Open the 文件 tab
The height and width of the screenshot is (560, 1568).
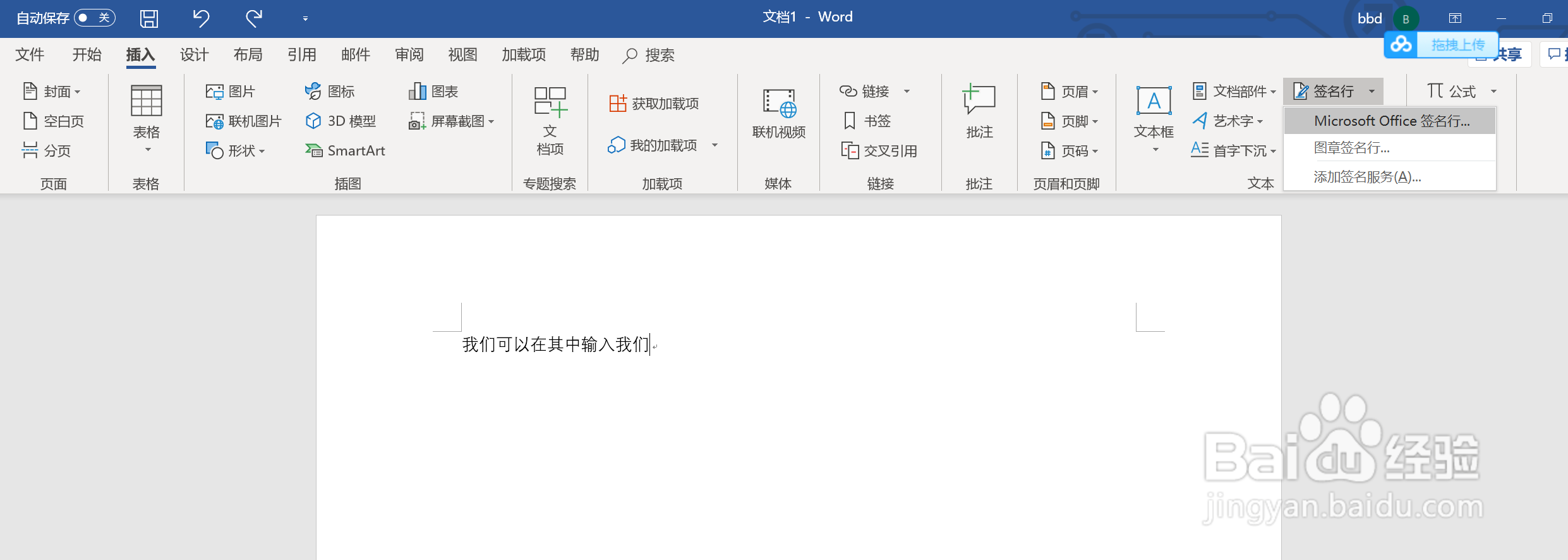[x=30, y=55]
